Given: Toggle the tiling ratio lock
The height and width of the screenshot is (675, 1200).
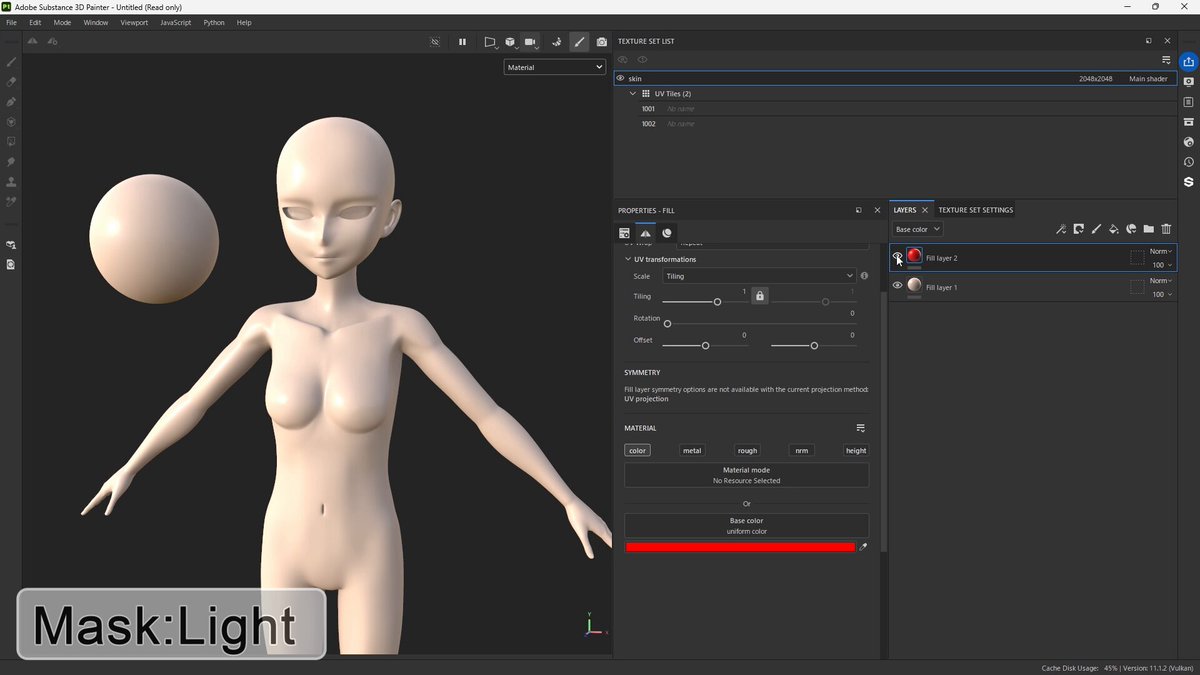Looking at the screenshot, I should [759, 296].
